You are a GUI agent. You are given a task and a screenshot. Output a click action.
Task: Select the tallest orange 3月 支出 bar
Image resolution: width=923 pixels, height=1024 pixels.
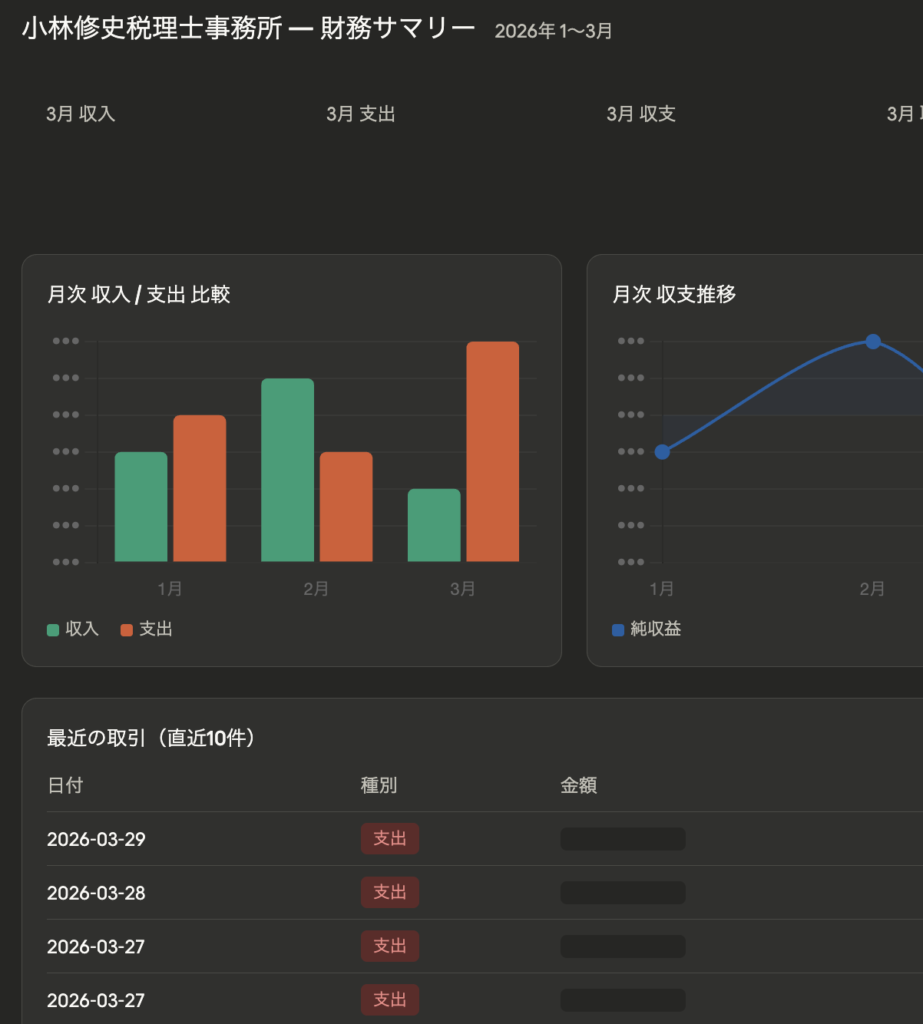492,451
